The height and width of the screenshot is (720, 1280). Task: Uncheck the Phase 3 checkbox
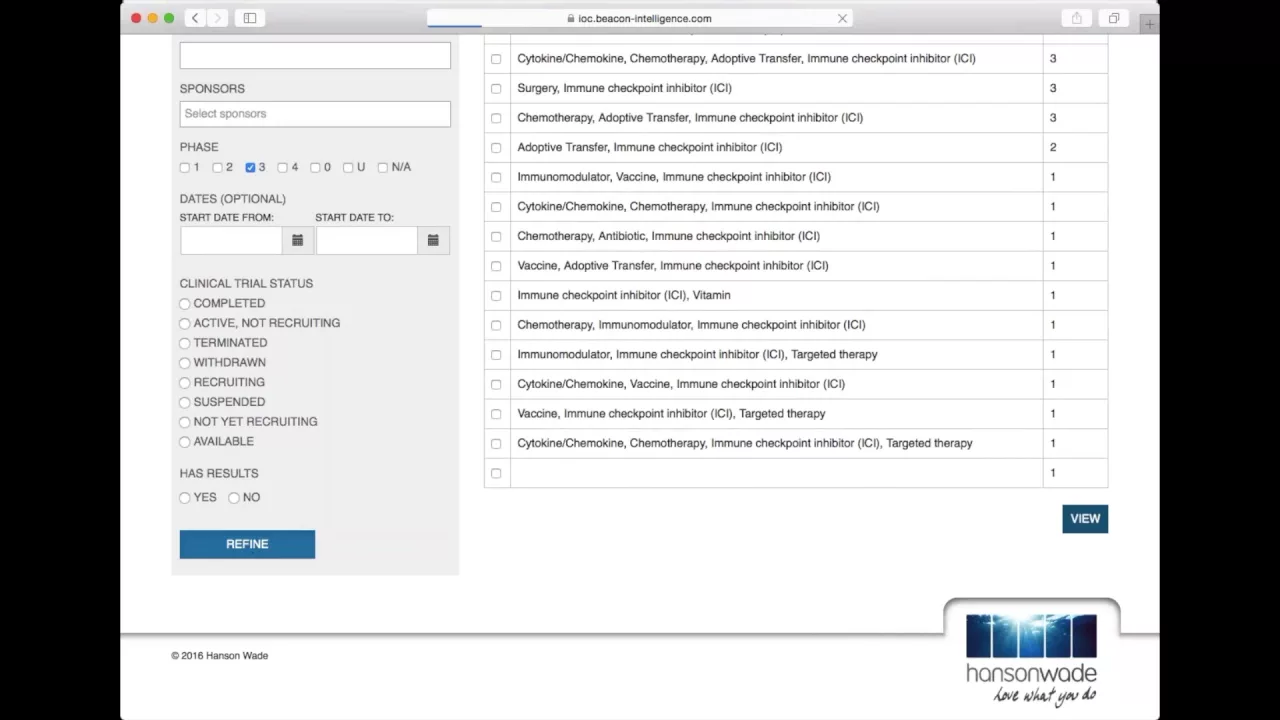click(x=250, y=168)
